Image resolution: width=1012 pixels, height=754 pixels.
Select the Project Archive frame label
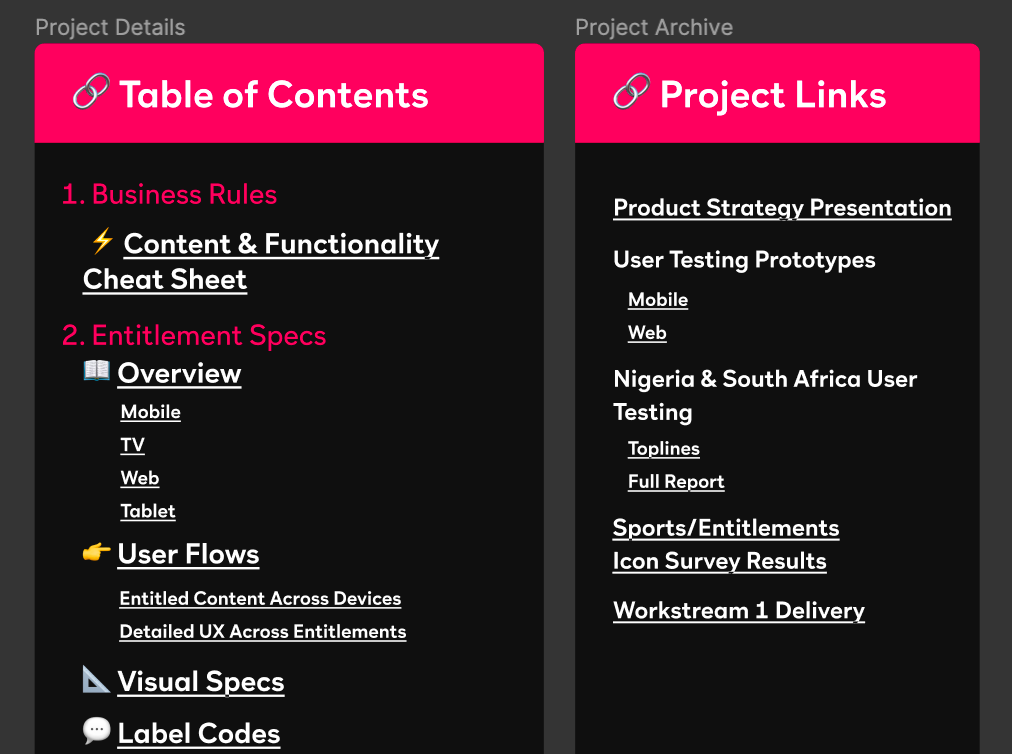pos(654,27)
